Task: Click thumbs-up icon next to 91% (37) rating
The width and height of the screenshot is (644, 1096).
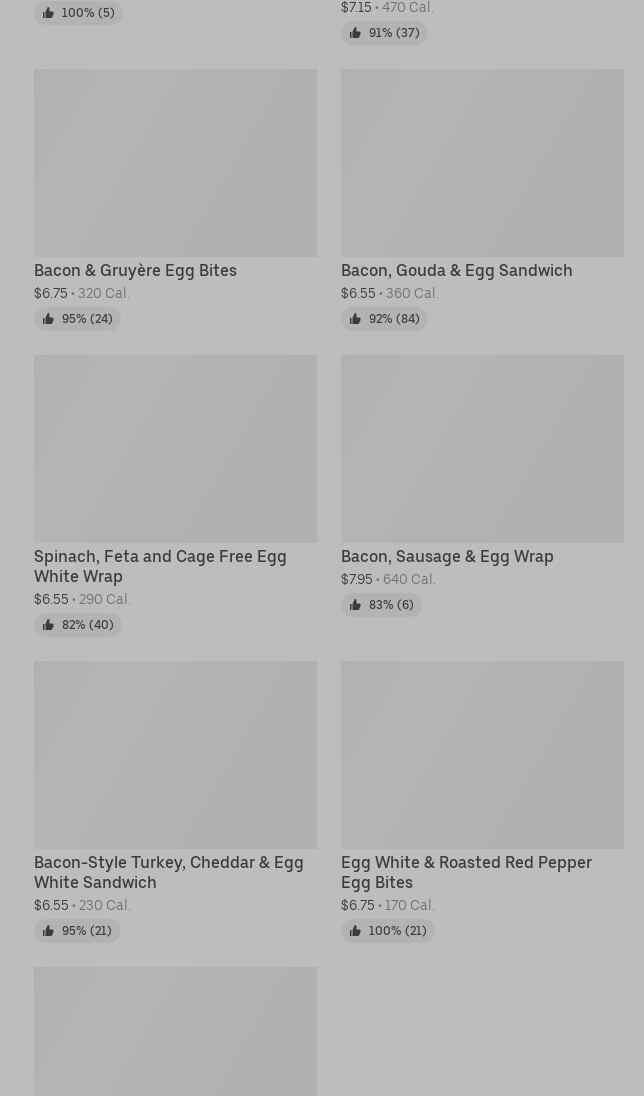Action: coord(355,33)
